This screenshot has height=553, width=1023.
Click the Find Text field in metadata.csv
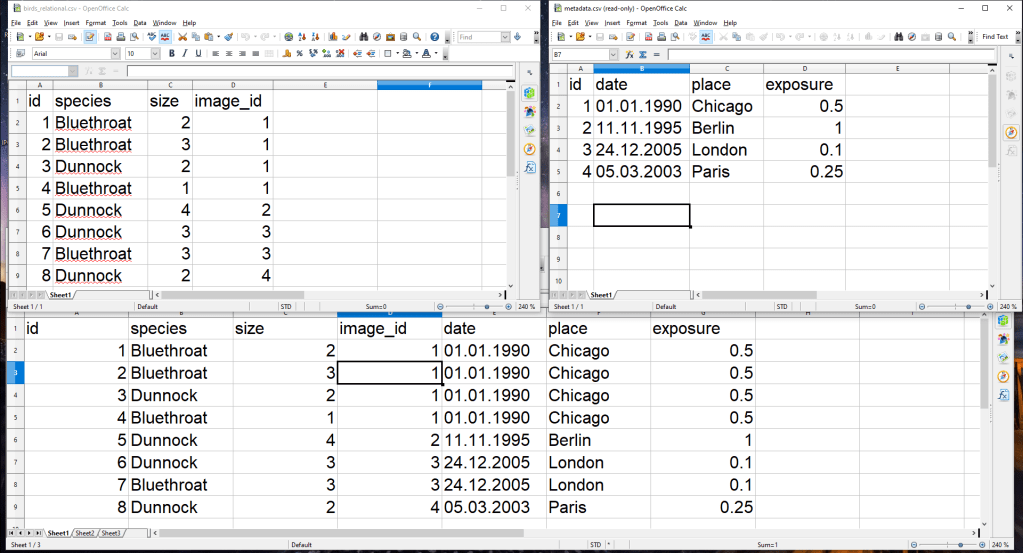pos(995,37)
